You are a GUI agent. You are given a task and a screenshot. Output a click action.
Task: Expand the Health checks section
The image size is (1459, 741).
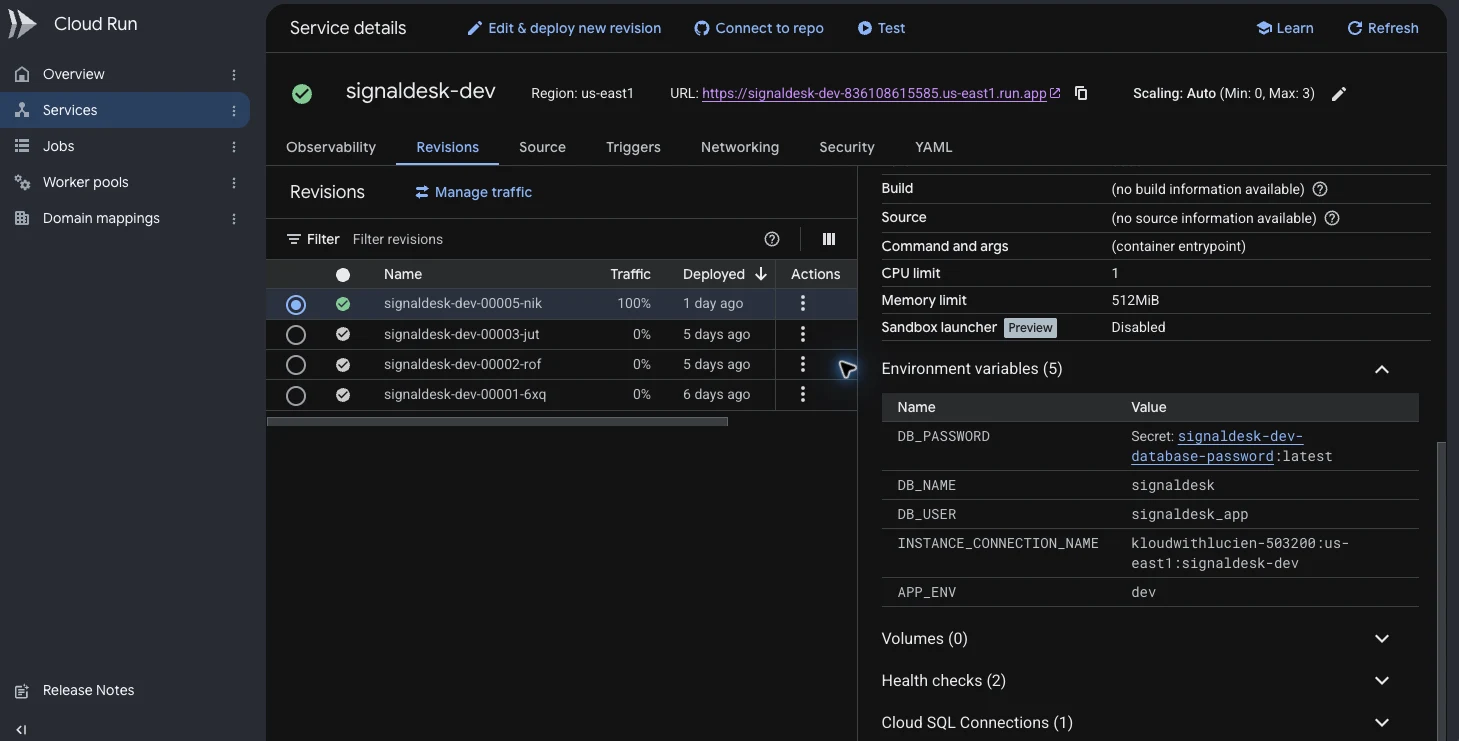1382,681
